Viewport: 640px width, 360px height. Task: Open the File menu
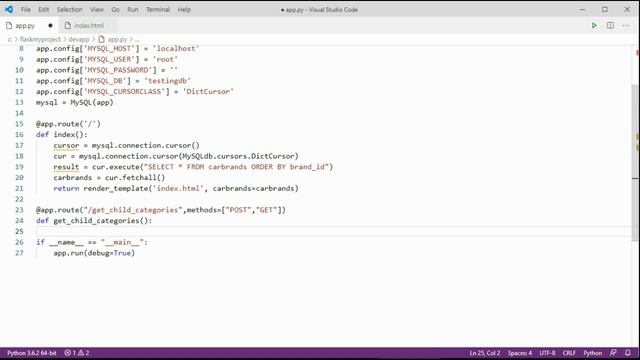[25, 9]
